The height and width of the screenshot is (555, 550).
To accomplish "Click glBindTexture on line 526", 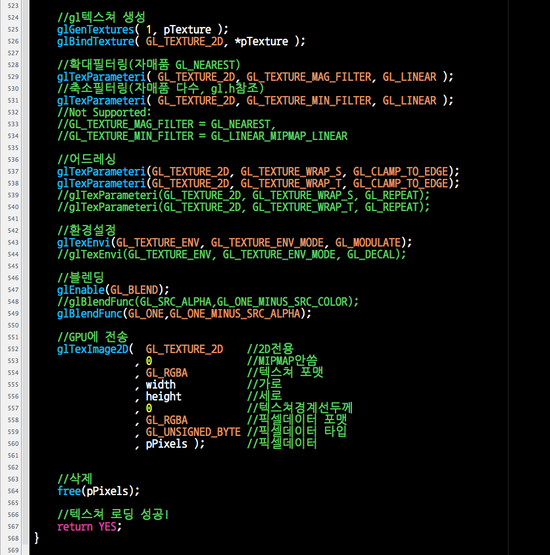I will point(96,41).
